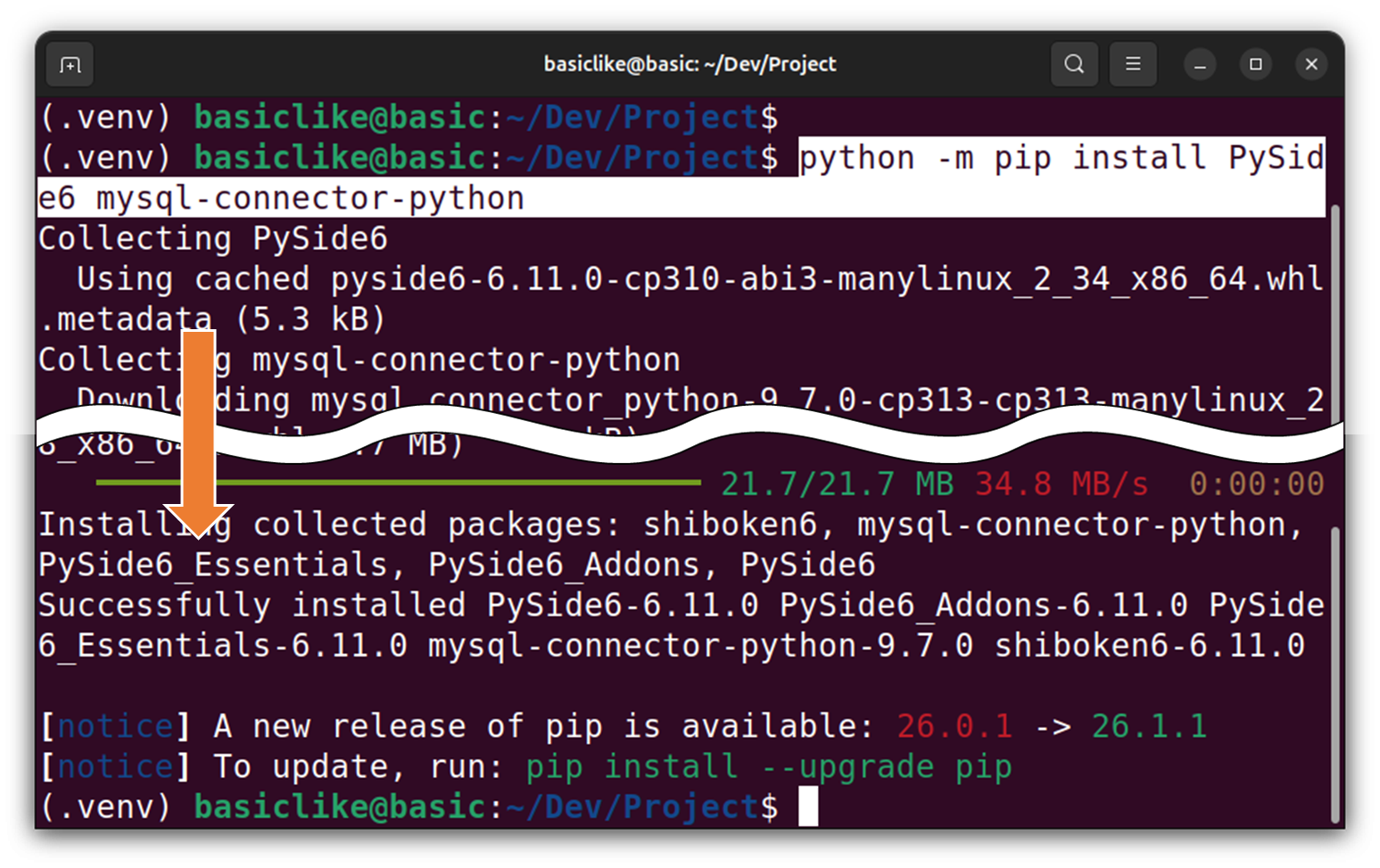The image size is (1380, 868).
Task: Click the highlighted 'python -m pip install' command
Action: pos(1062,158)
